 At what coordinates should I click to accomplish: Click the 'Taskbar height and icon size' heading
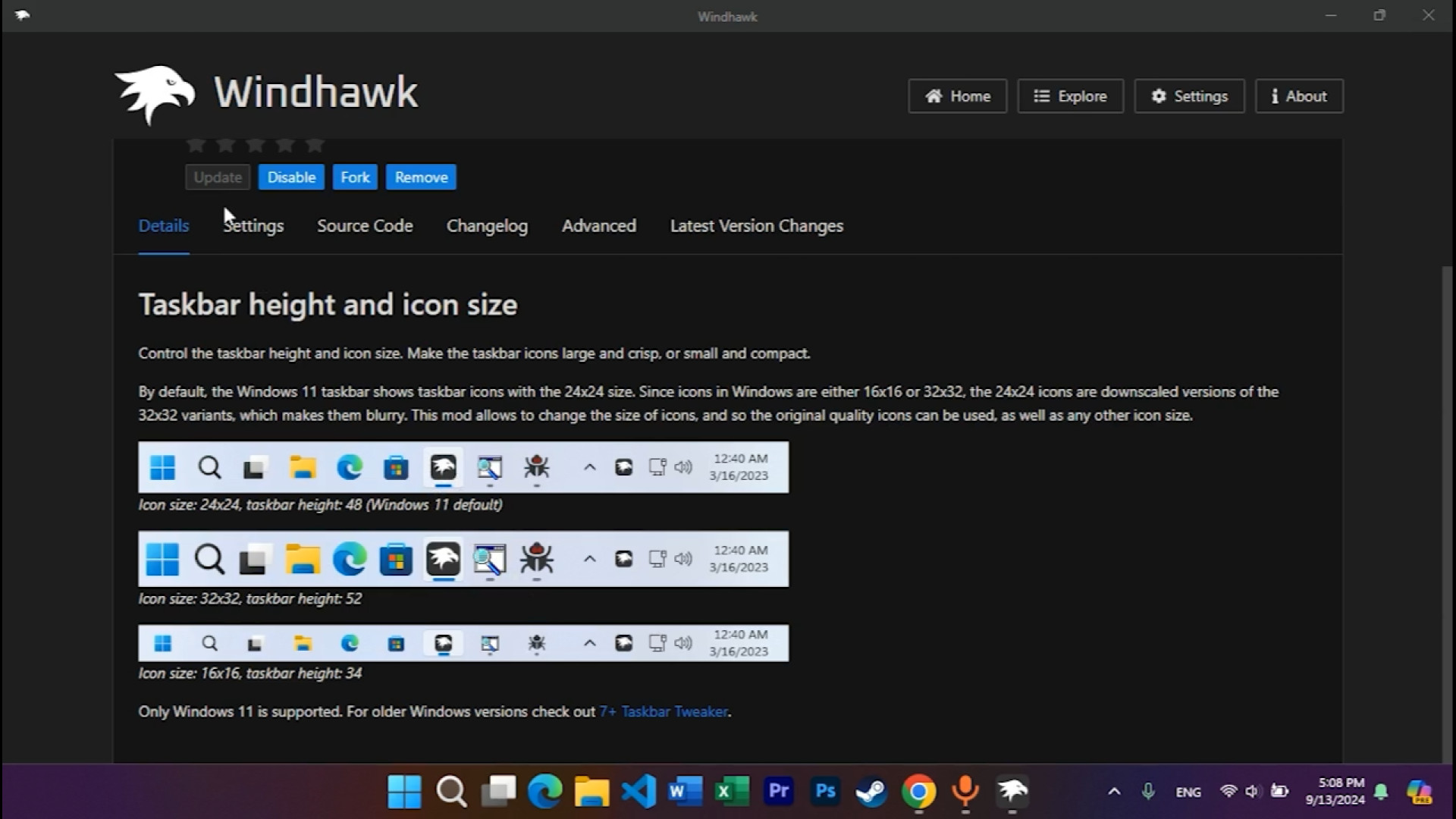tap(328, 305)
